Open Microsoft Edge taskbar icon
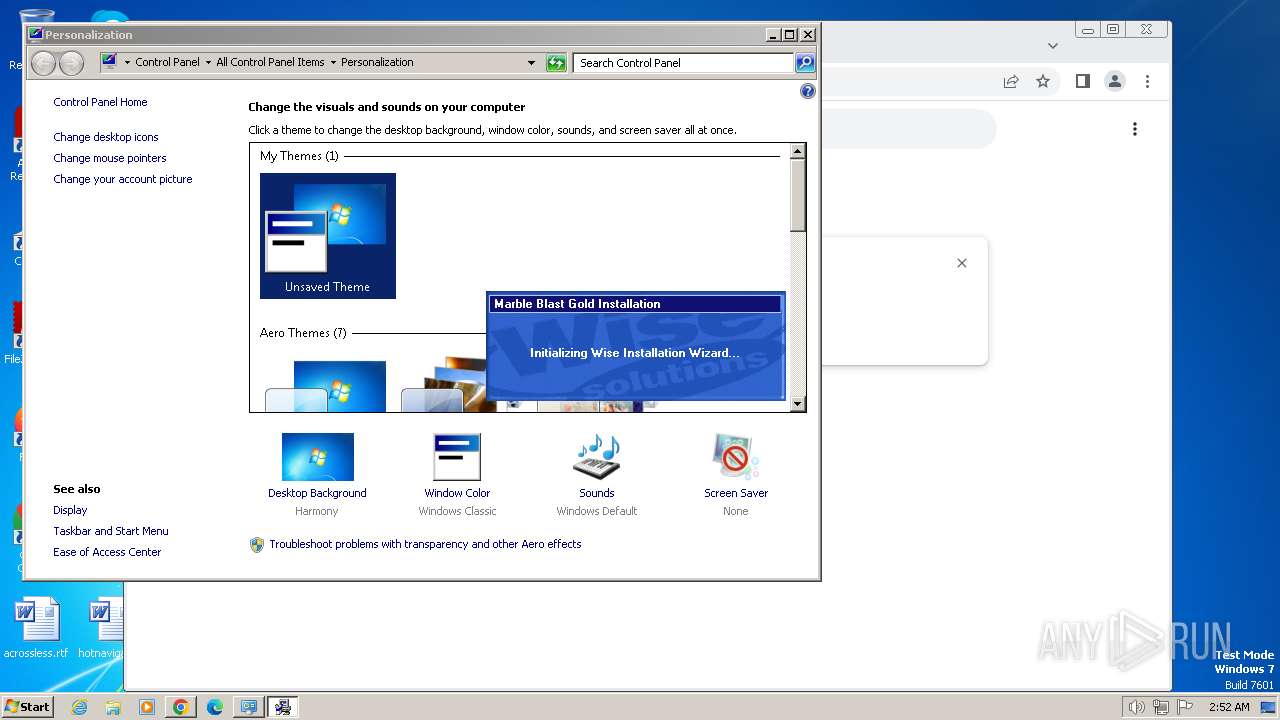The image size is (1280, 720). (215, 707)
